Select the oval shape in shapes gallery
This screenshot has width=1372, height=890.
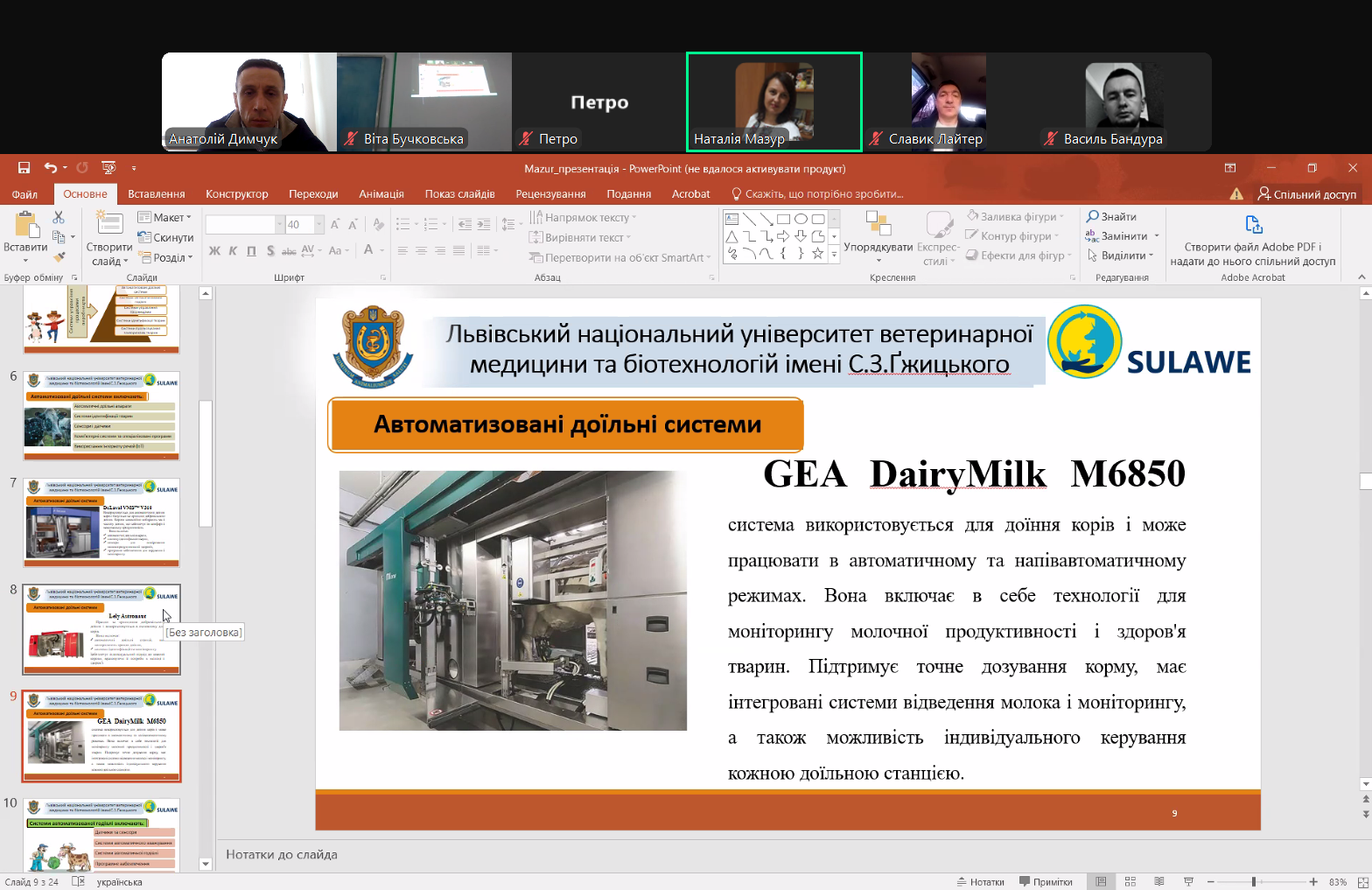point(801,219)
